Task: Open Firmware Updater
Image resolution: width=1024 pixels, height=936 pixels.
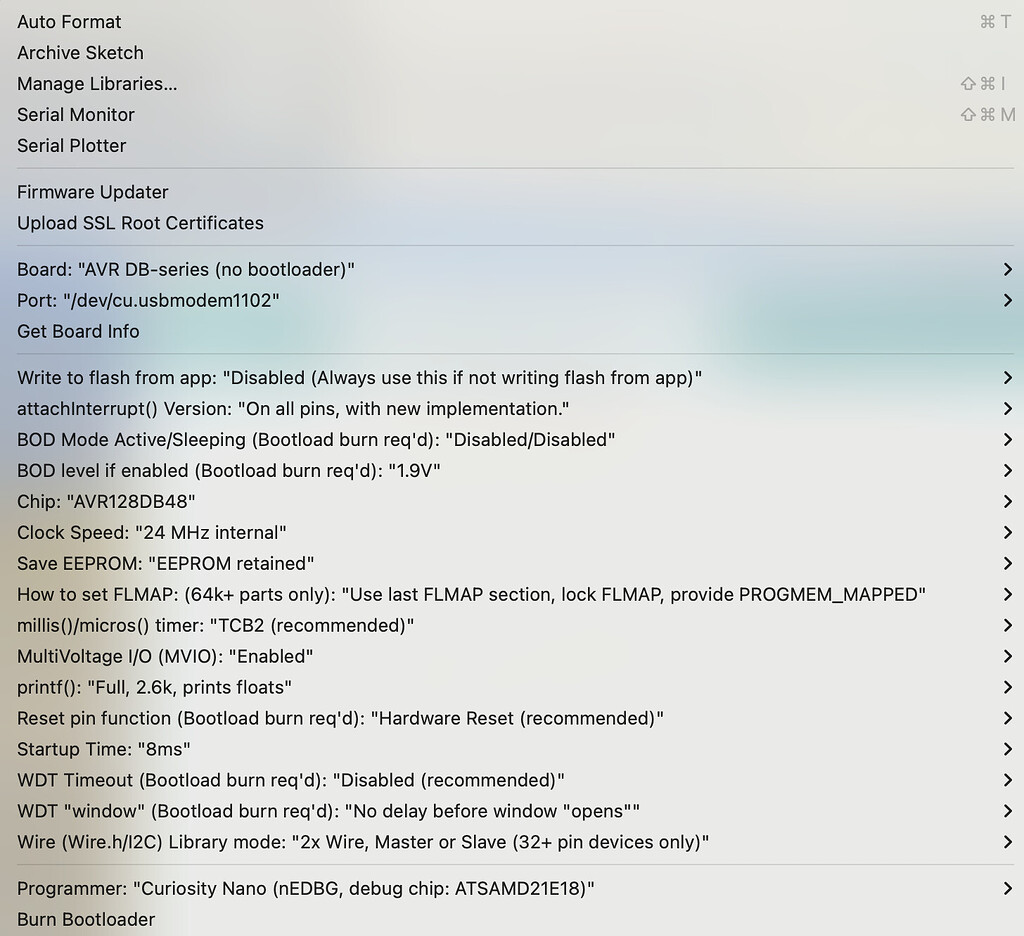Action: [x=512, y=192]
